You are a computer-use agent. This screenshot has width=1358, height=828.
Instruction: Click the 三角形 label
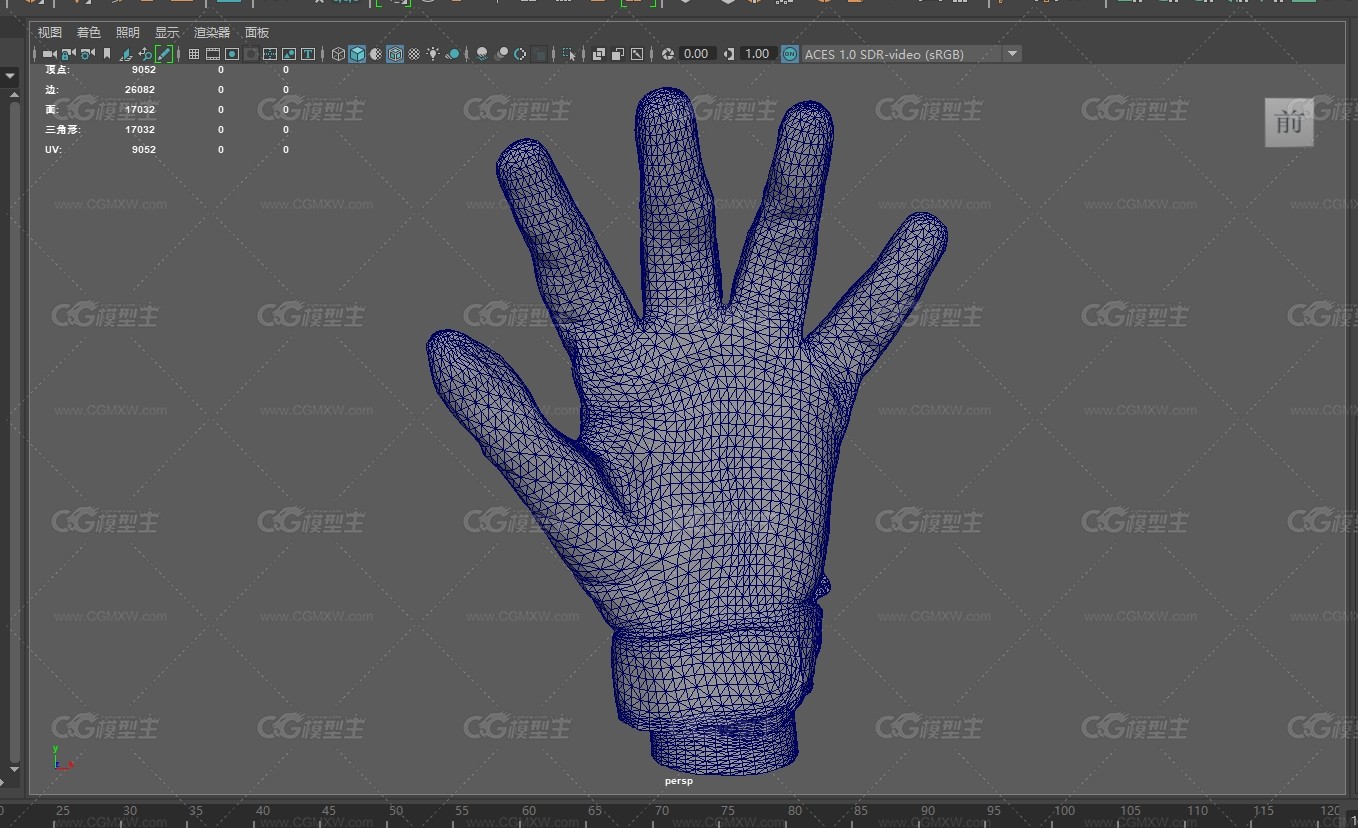[62, 130]
